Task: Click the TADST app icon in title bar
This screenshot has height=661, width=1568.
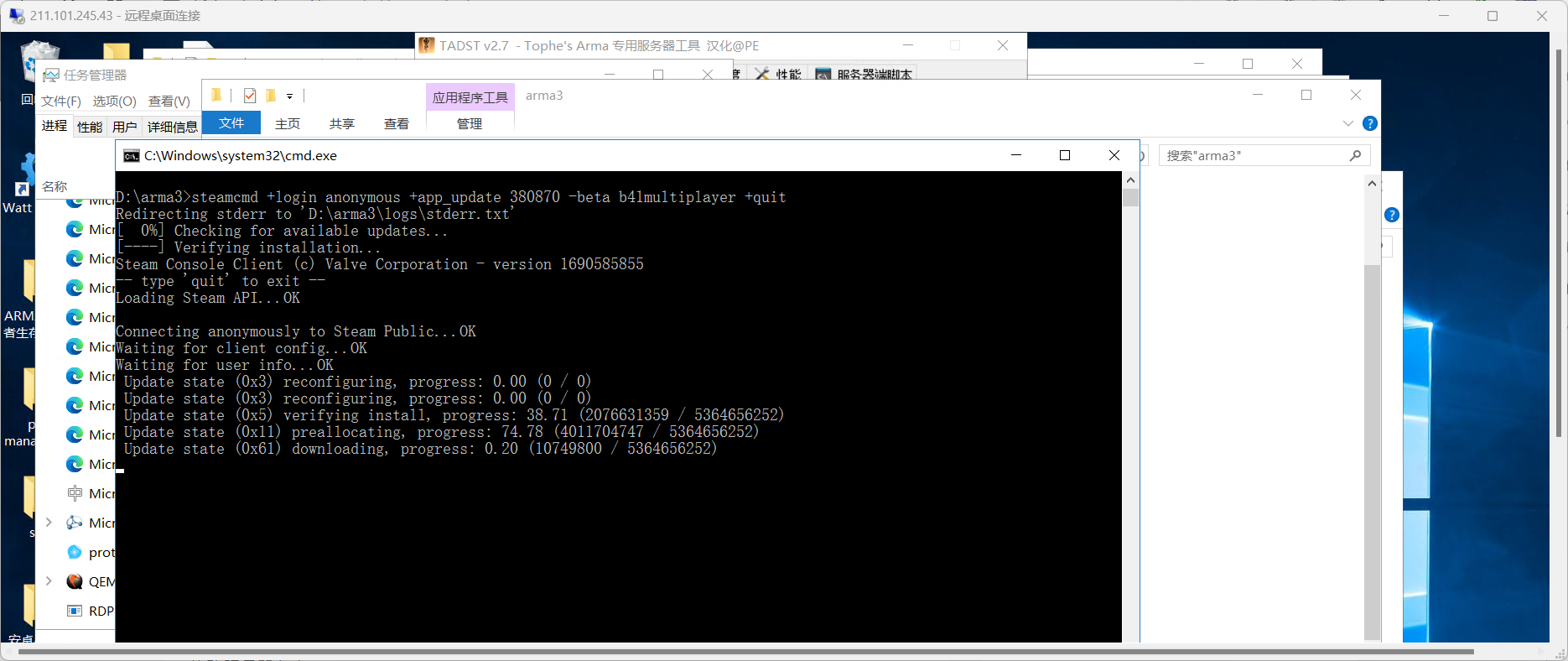Action: pos(427,45)
